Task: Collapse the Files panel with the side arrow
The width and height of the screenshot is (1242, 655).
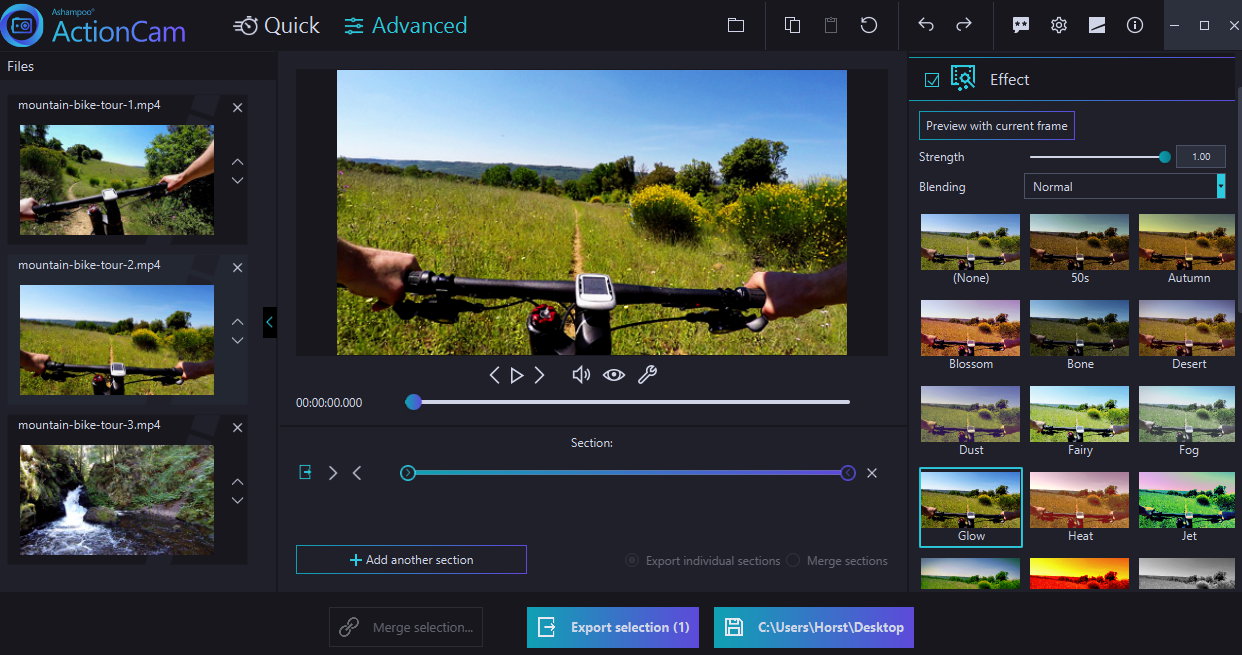Action: pyautogui.click(x=268, y=322)
